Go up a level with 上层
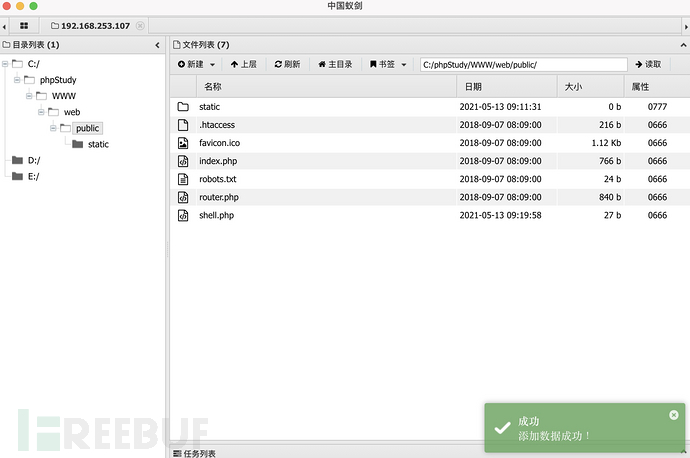Image resolution: width=690 pixels, height=458 pixels. point(243,64)
